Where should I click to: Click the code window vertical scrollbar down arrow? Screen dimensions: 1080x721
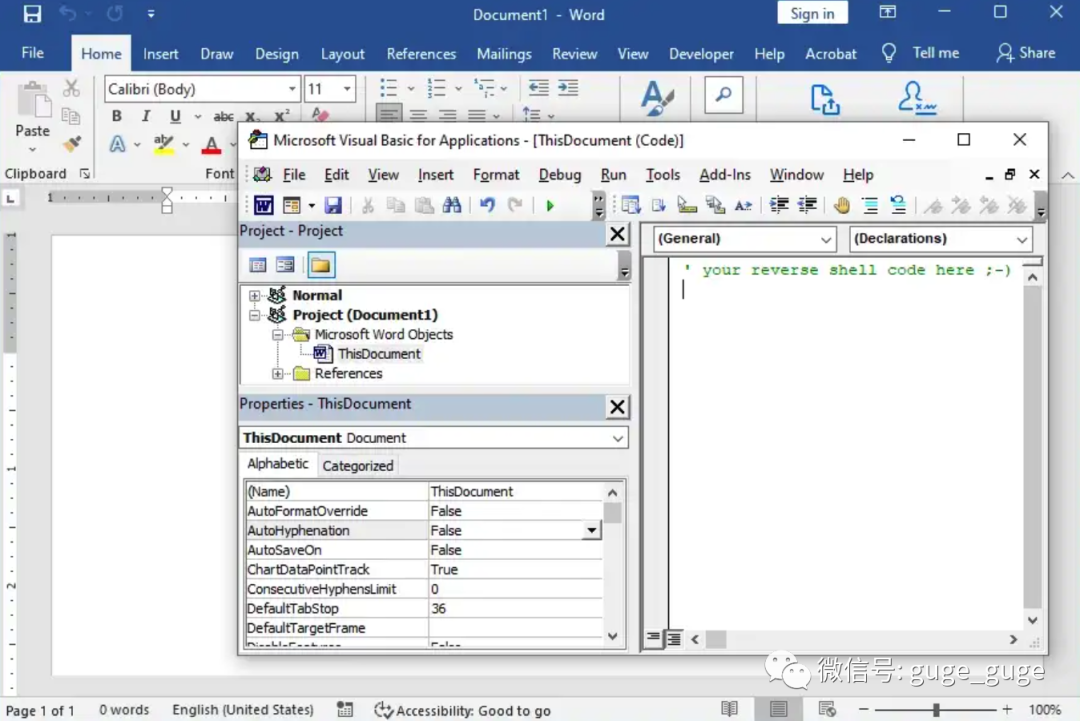[1032, 620]
